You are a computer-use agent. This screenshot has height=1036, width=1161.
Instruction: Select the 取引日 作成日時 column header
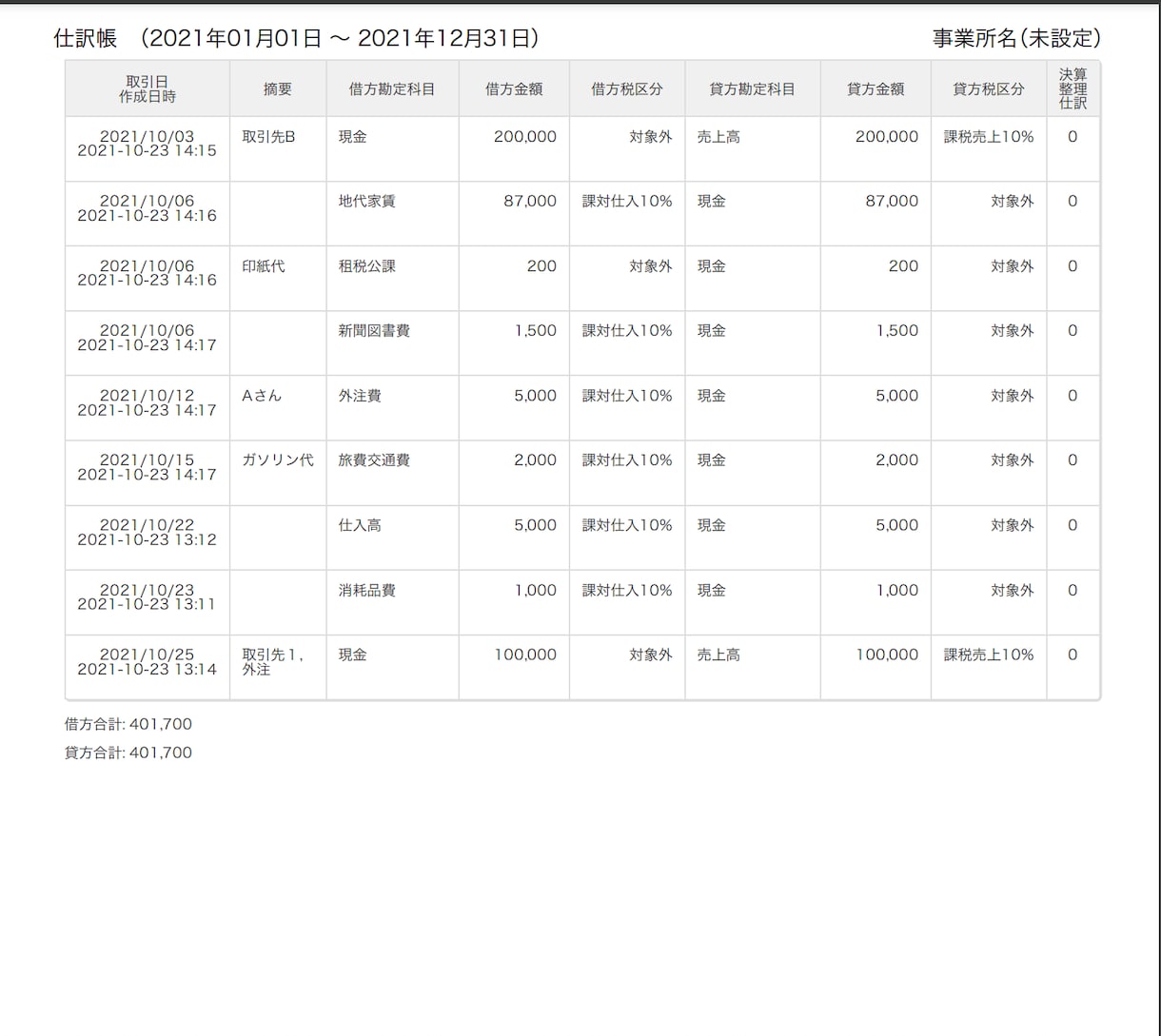pyautogui.click(x=148, y=88)
